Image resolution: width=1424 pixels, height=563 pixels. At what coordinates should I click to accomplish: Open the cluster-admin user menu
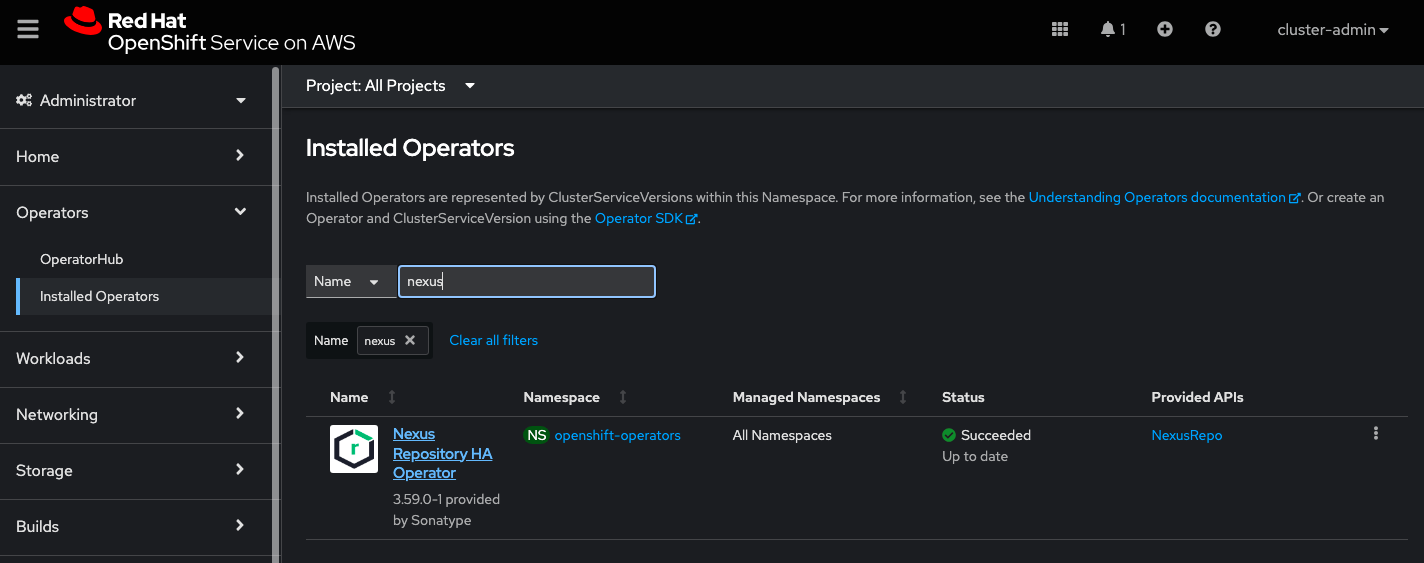[1333, 30]
